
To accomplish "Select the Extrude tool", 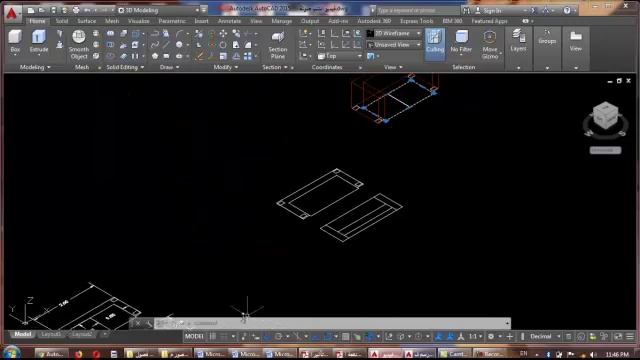I will pos(39,41).
